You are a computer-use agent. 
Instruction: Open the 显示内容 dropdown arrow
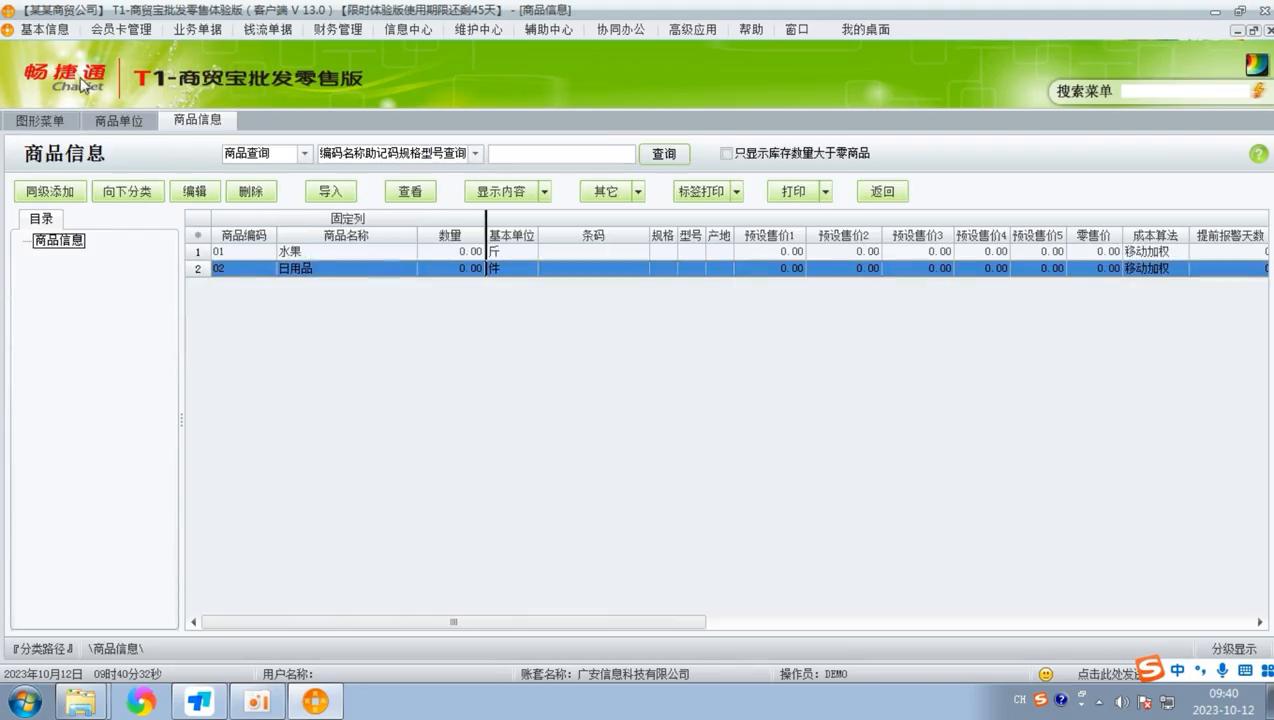tap(544, 191)
